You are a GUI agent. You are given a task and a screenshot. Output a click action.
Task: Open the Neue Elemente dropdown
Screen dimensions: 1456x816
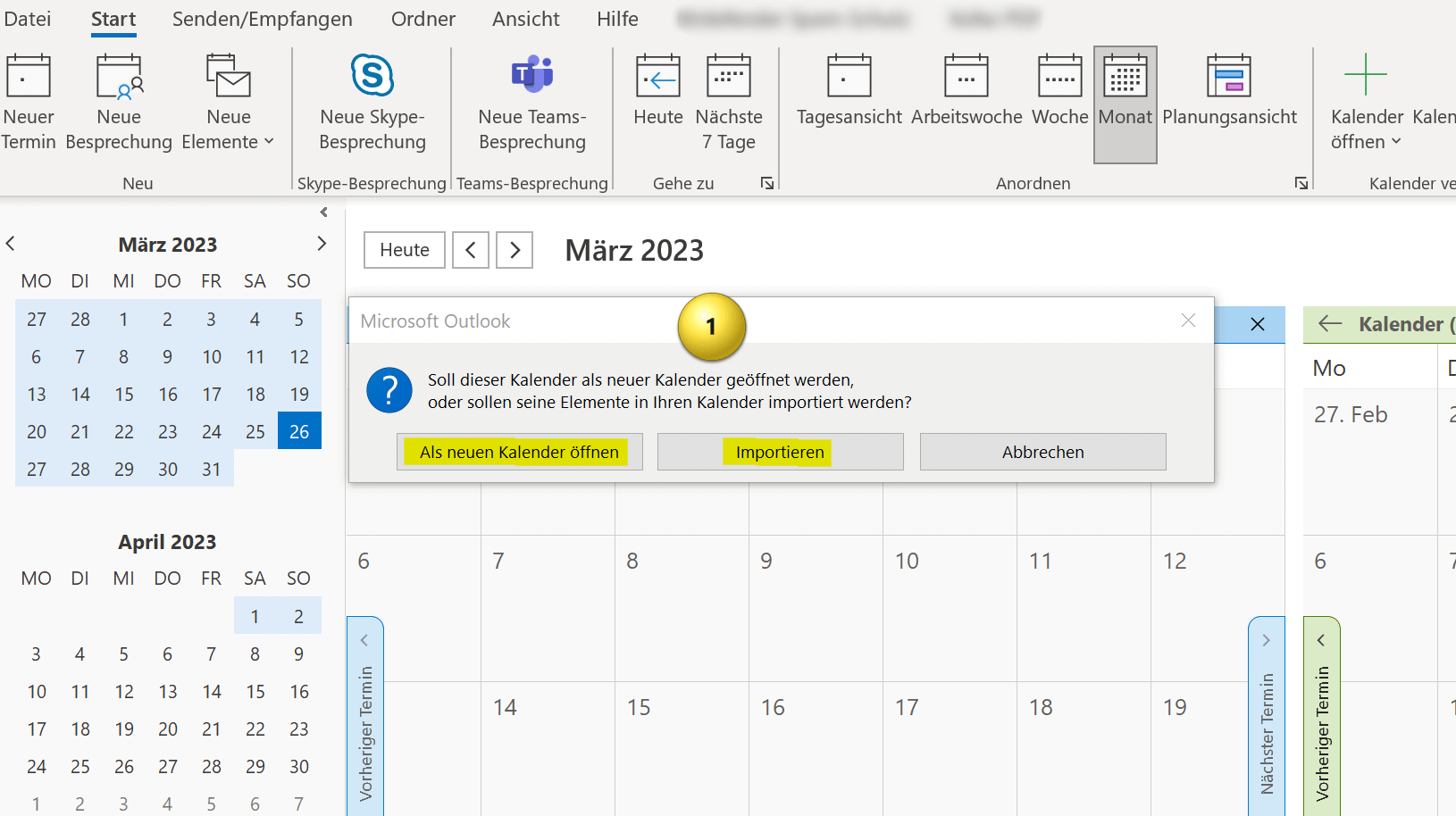(228, 103)
